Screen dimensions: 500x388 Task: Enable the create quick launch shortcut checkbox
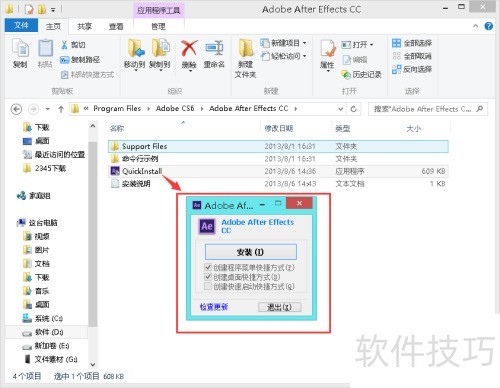coord(208,286)
